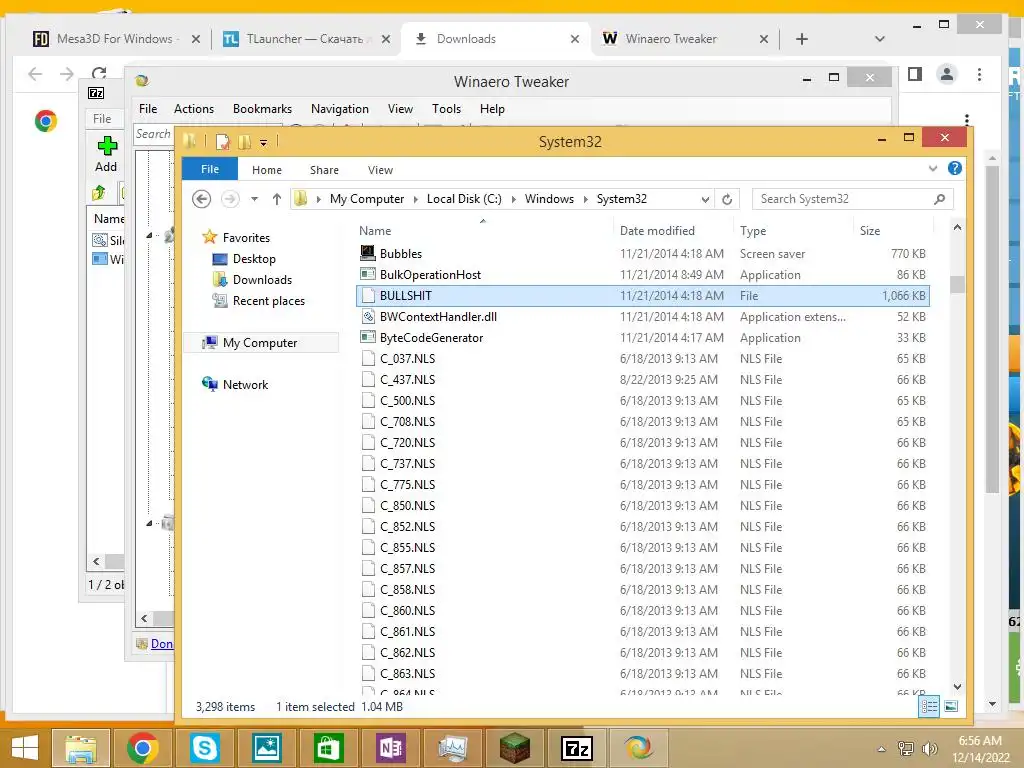1024x768 pixels.
Task: Expand the Explorer ribbon chevron
Action: coord(933,168)
